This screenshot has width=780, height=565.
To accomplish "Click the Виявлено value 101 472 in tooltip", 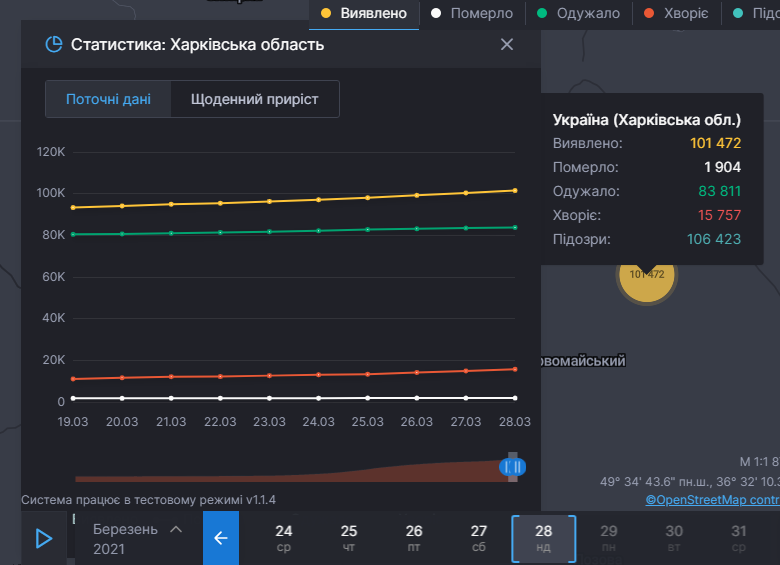I will (x=715, y=143).
